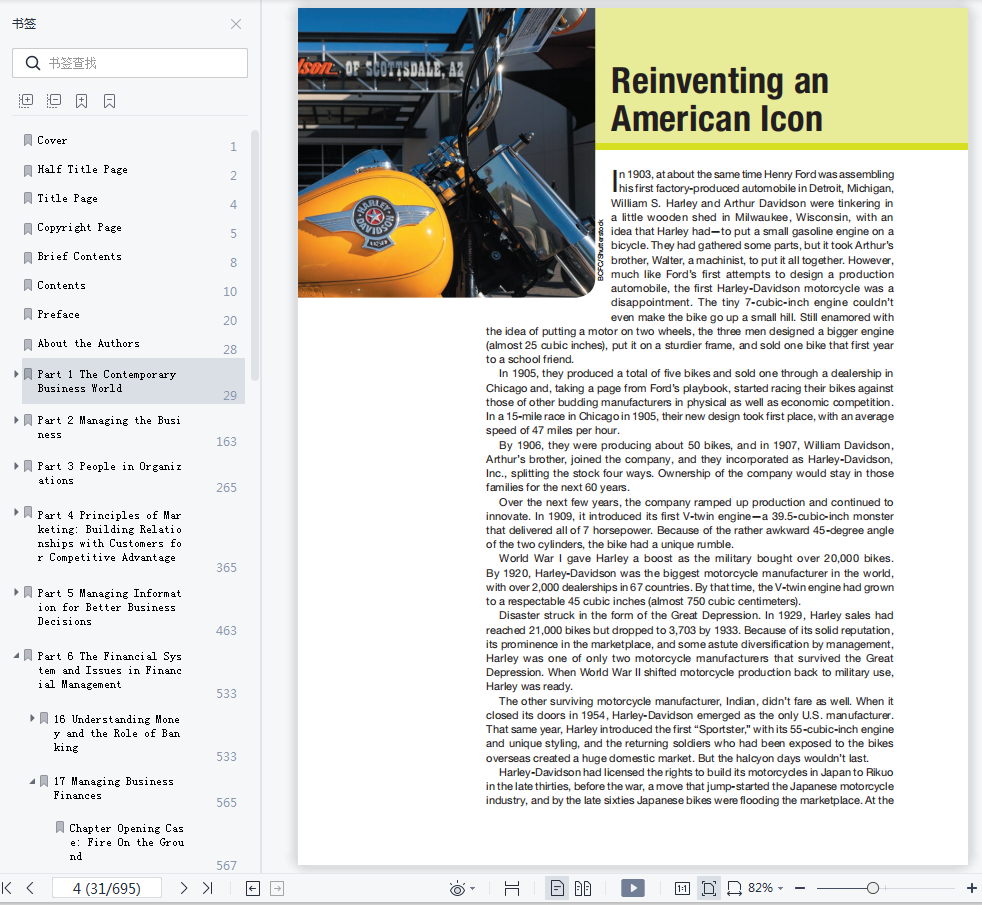Image resolution: width=982 pixels, height=905 pixels.
Task: Jump to the last page
Action: [208, 888]
